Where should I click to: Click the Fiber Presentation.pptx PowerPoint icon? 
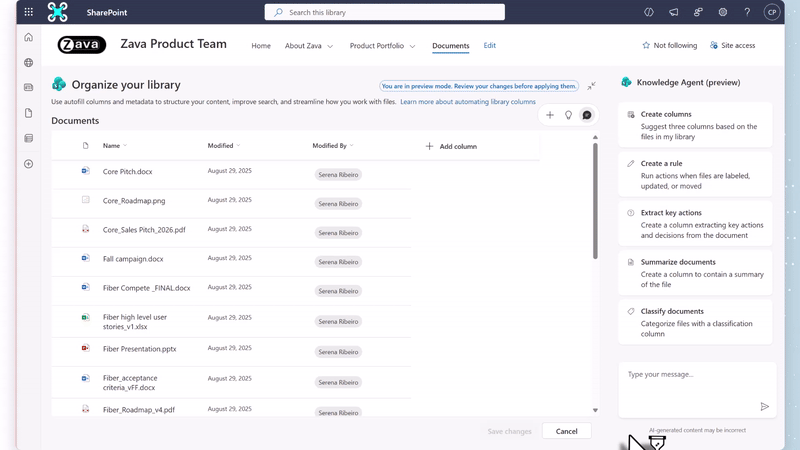click(85, 348)
